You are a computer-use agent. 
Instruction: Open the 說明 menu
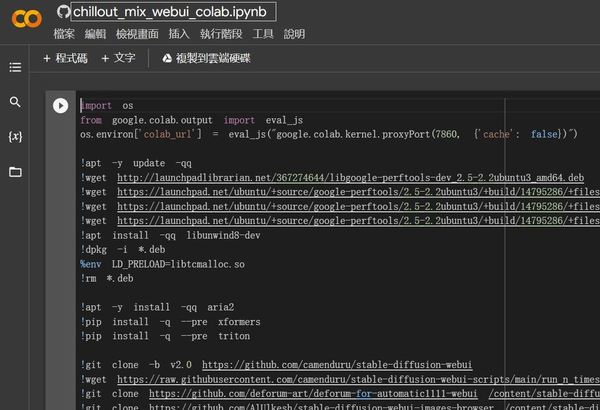294,34
